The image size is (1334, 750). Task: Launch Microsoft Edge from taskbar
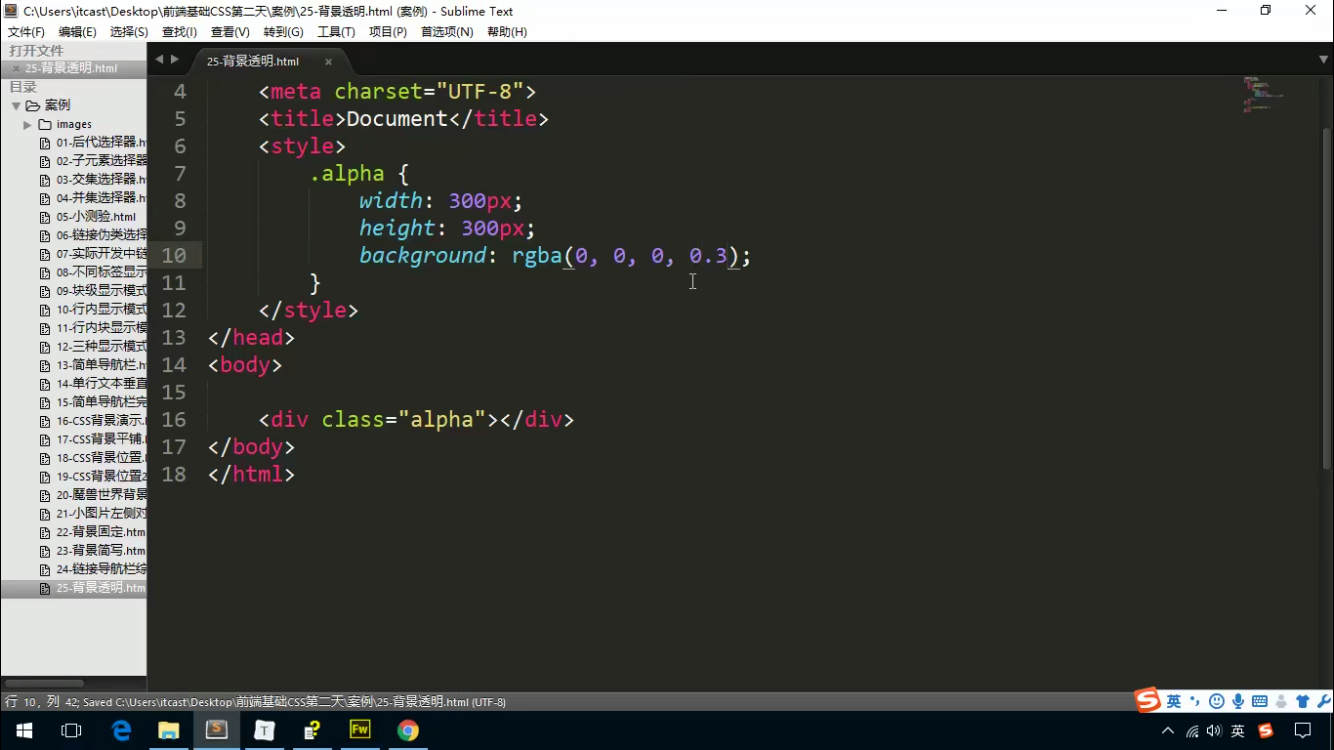click(x=121, y=731)
